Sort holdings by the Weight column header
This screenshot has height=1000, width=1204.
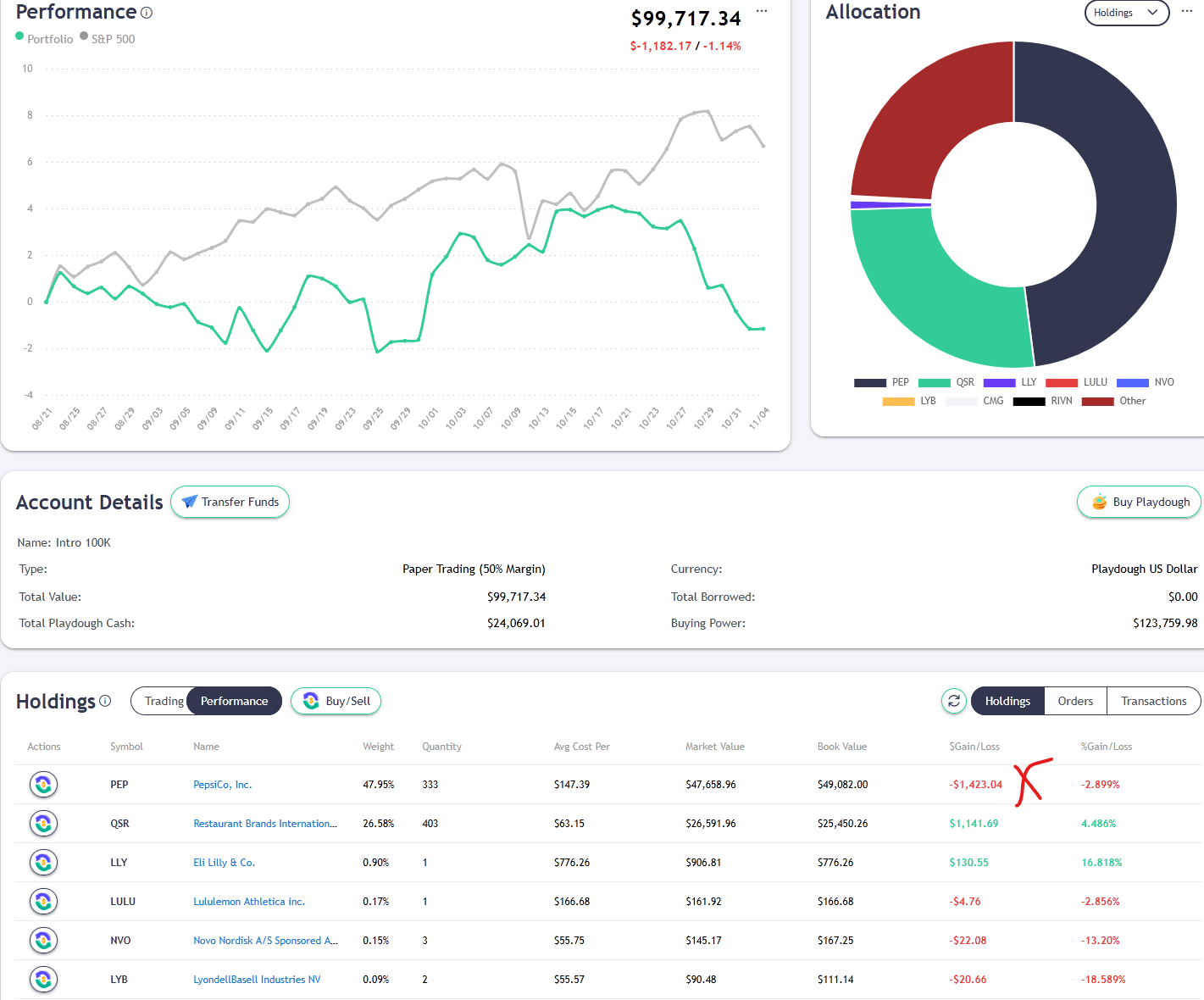tap(378, 747)
